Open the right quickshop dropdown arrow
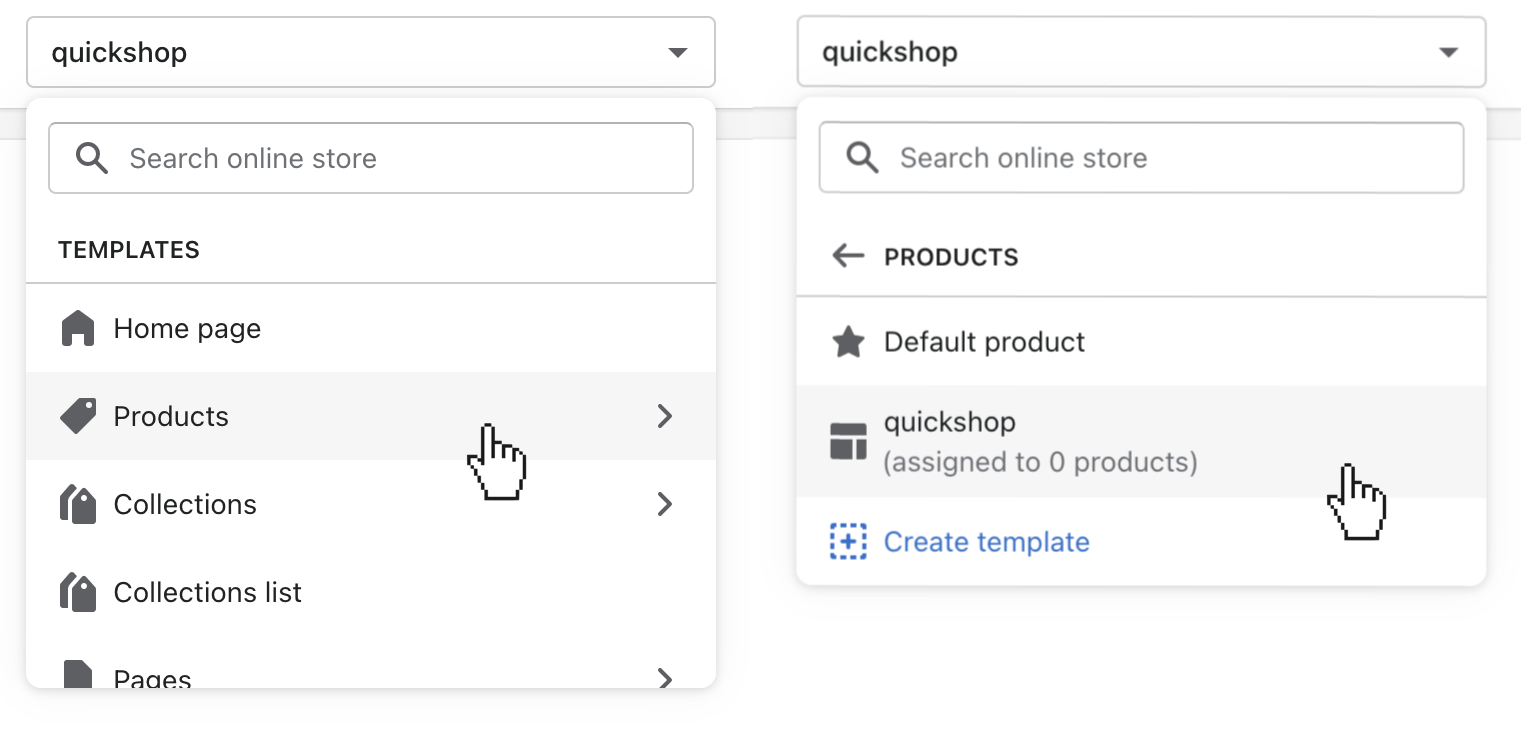The image size is (1521, 740). [1448, 52]
